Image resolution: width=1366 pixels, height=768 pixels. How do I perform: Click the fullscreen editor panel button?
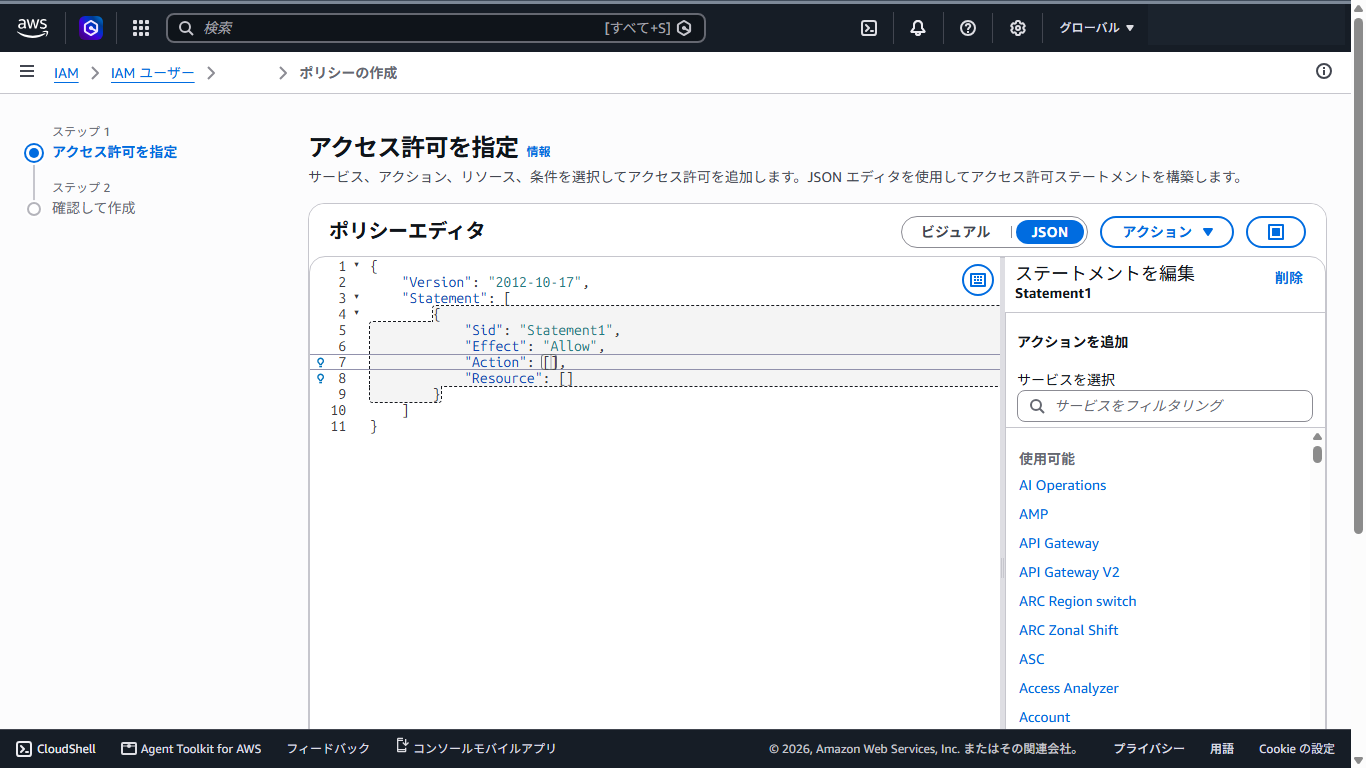point(1275,232)
